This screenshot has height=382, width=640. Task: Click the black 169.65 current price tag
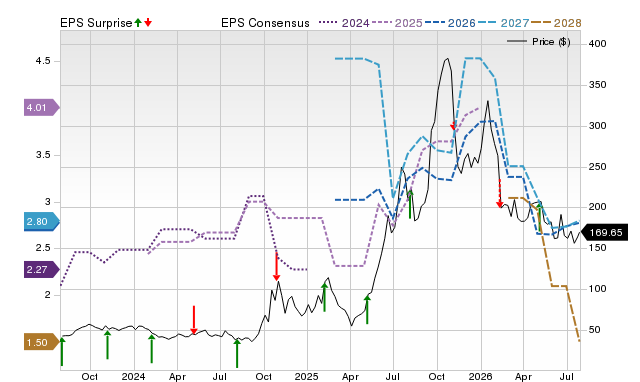604,233
